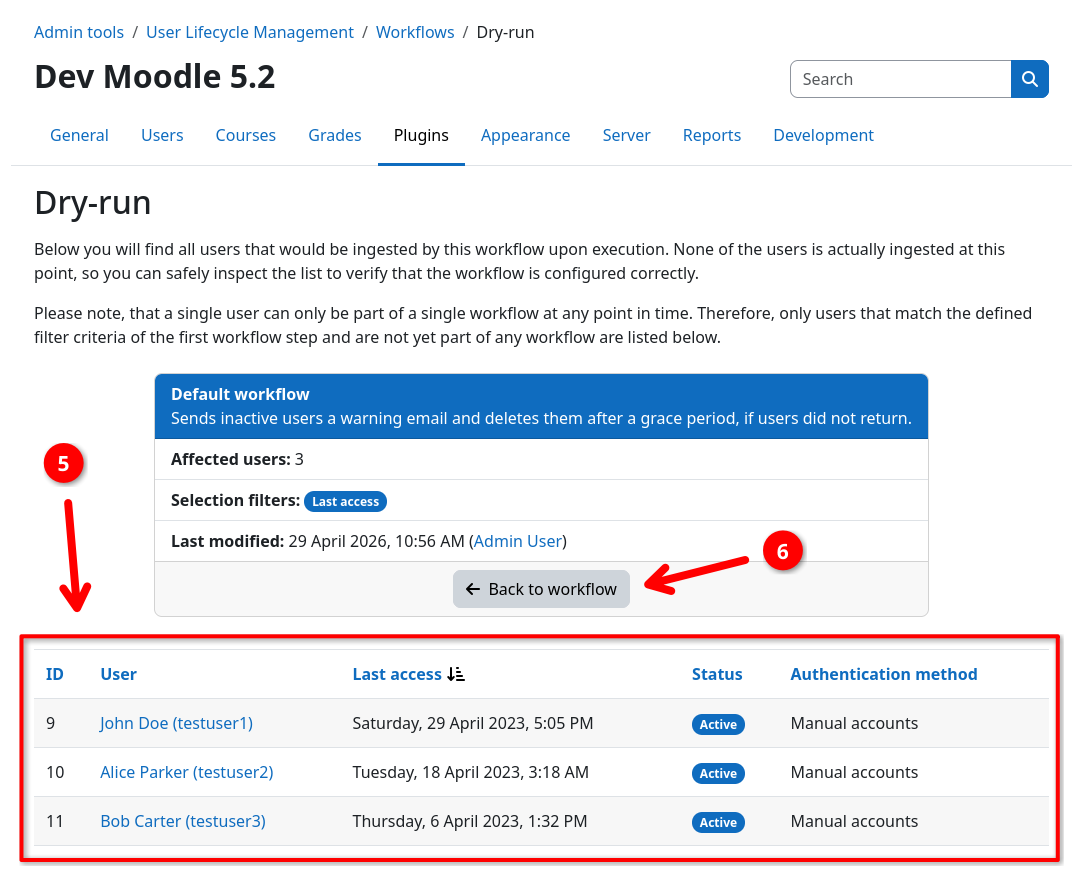Image resolution: width=1083 pixels, height=872 pixels.
Task: Sort the table by the User column
Action: 118,674
